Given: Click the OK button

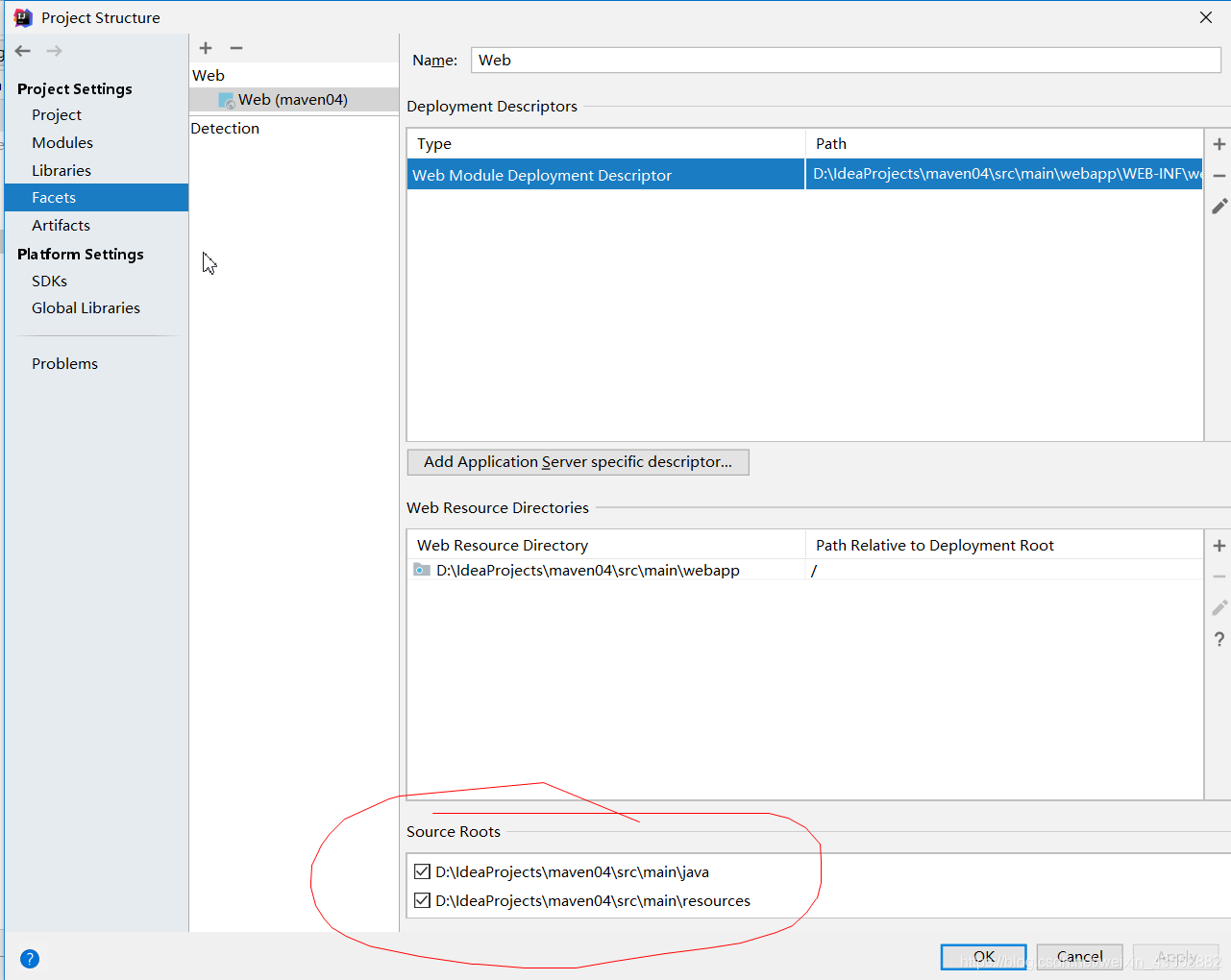Looking at the screenshot, I should point(983,957).
